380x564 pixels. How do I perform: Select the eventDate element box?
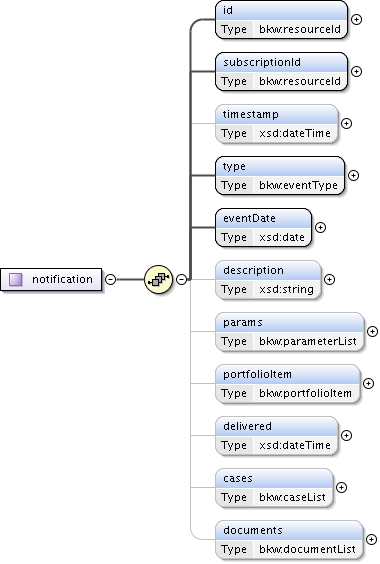pyautogui.click(x=263, y=228)
